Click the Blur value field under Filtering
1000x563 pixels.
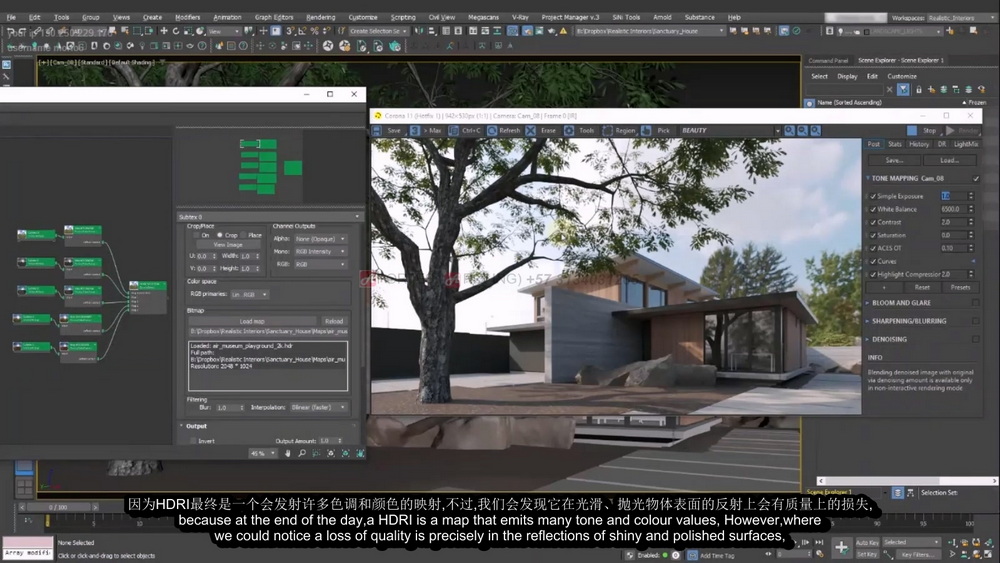(228, 407)
